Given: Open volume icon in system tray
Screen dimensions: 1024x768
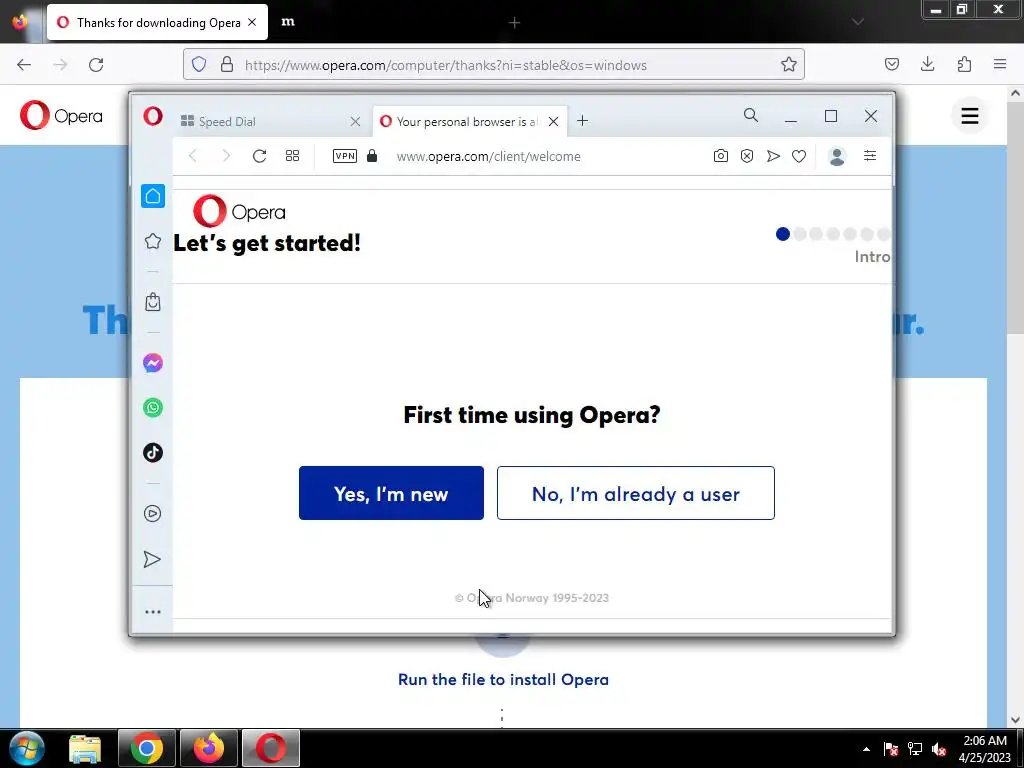Looking at the screenshot, I should pyautogui.click(x=940, y=749).
